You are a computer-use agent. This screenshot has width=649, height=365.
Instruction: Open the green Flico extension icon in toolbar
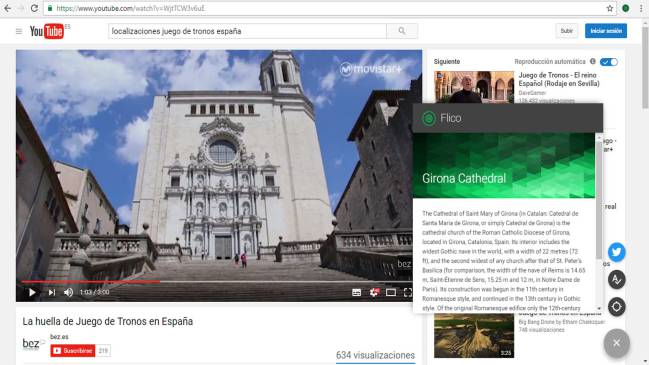625,8
